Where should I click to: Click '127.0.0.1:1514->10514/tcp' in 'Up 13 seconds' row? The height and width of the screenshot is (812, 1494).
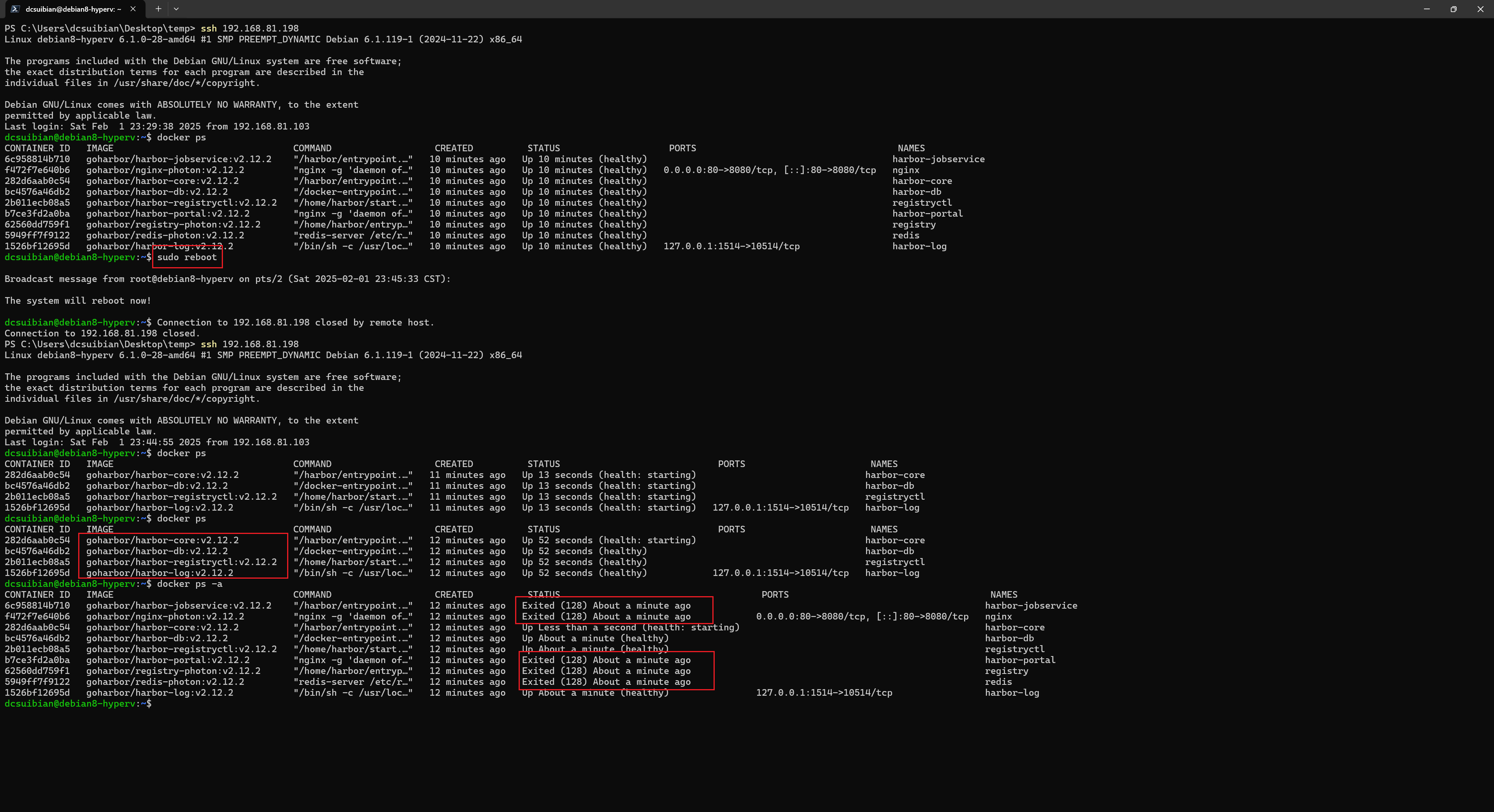(780, 508)
